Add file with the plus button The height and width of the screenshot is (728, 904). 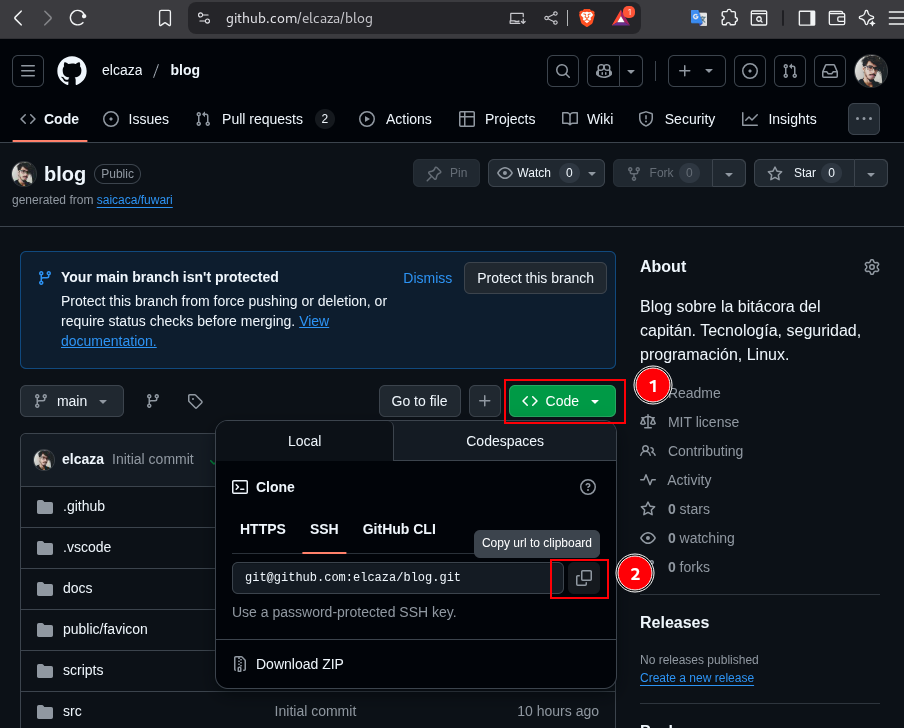485,401
